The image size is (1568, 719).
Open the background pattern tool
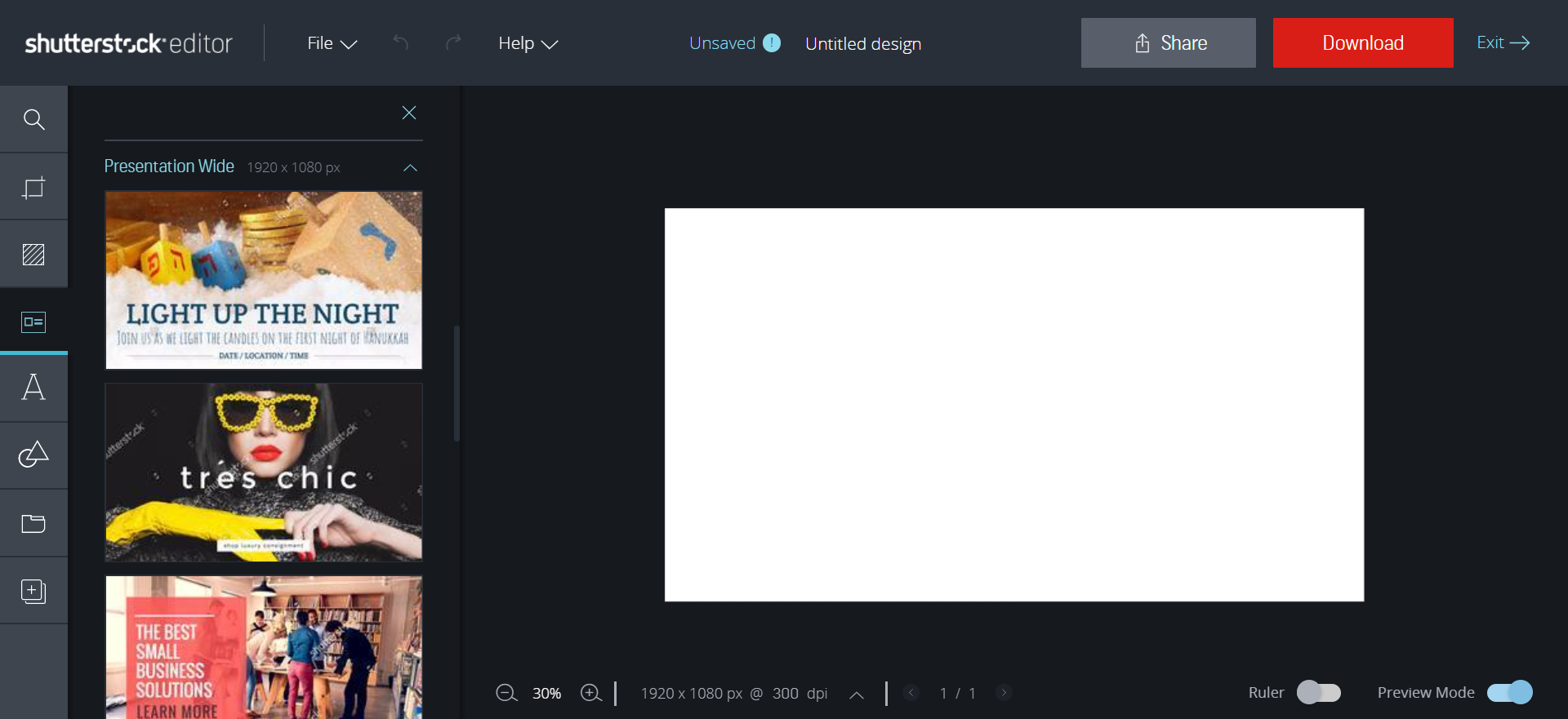tap(33, 255)
